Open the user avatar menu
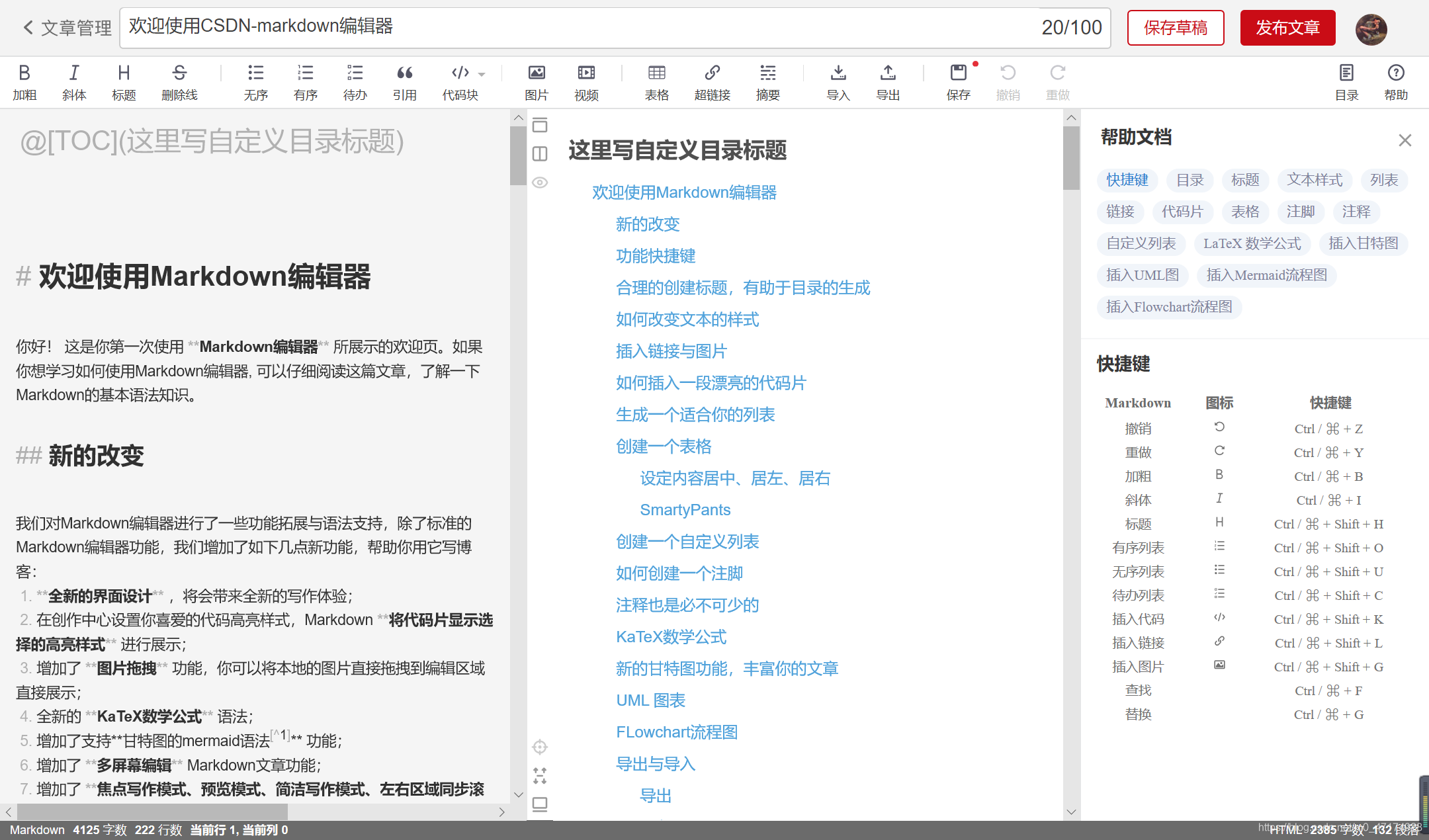Viewport: 1429px width, 840px height. pos(1371,29)
